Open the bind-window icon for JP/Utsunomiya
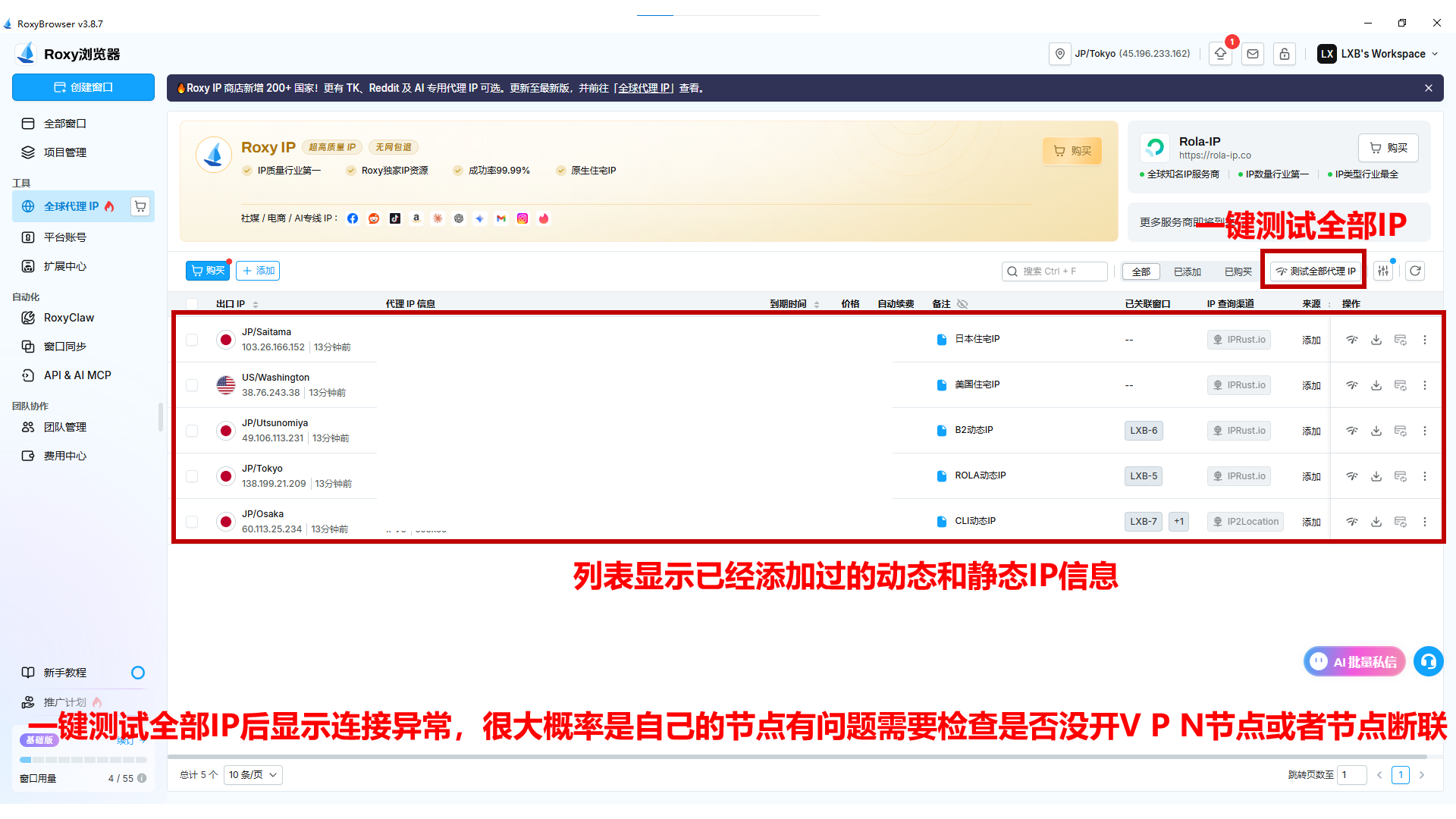 click(x=1401, y=431)
